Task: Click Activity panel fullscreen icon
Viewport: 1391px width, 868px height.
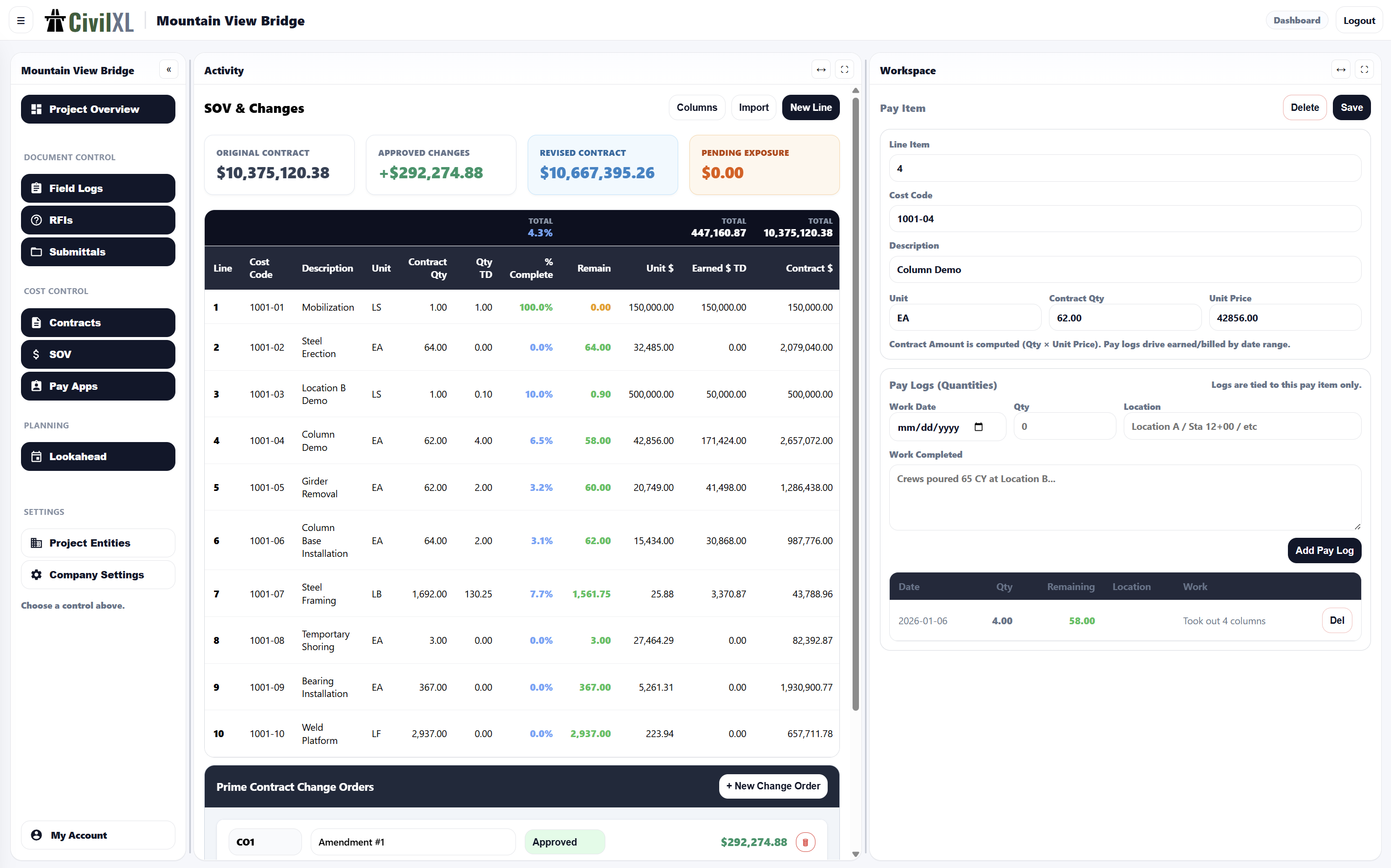Action: [x=844, y=69]
